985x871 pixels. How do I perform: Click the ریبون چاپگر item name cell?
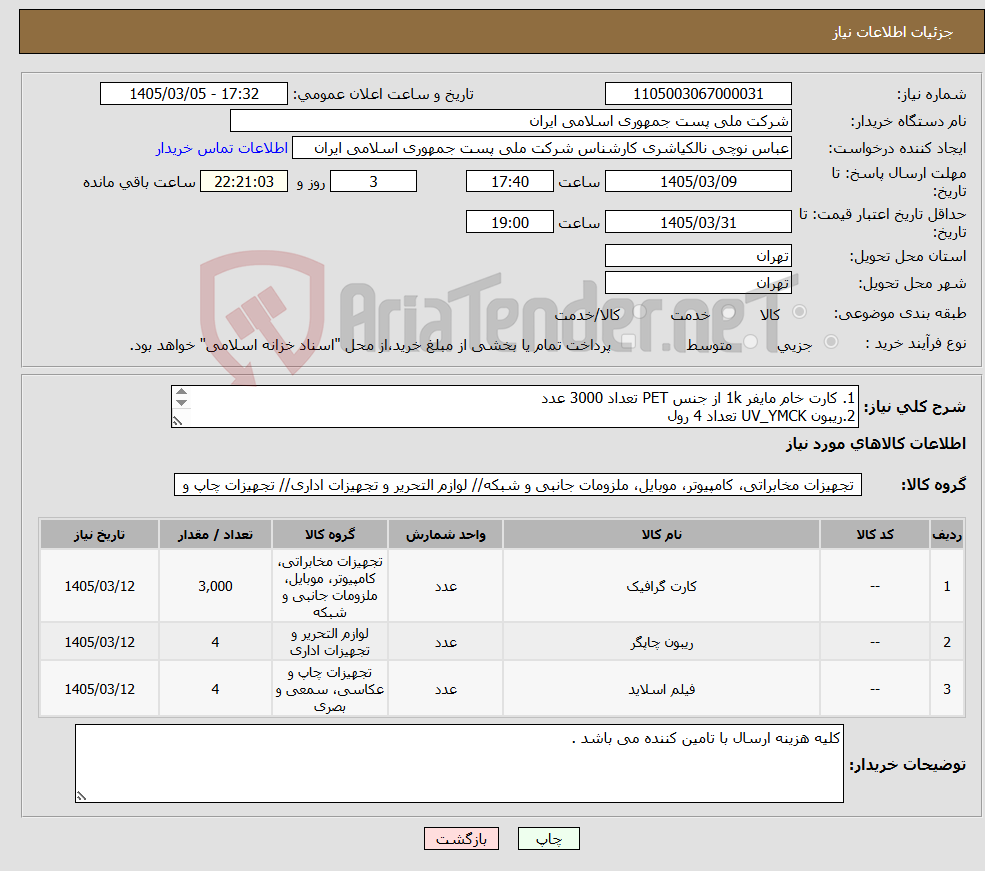coord(661,642)
